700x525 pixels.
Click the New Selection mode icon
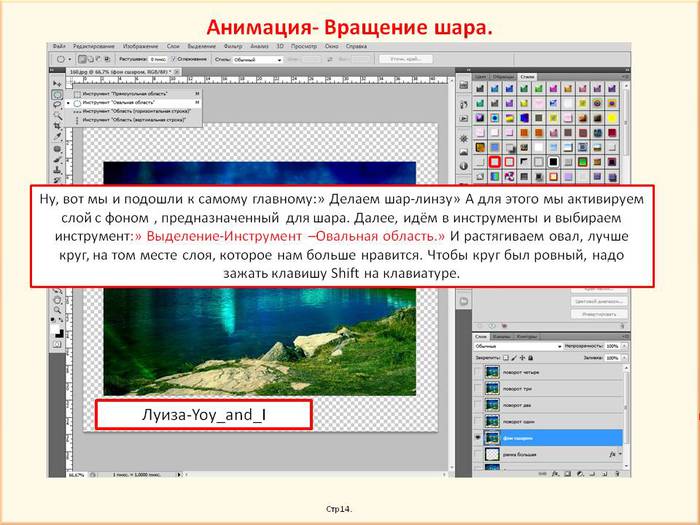click(x=82, y=59)
